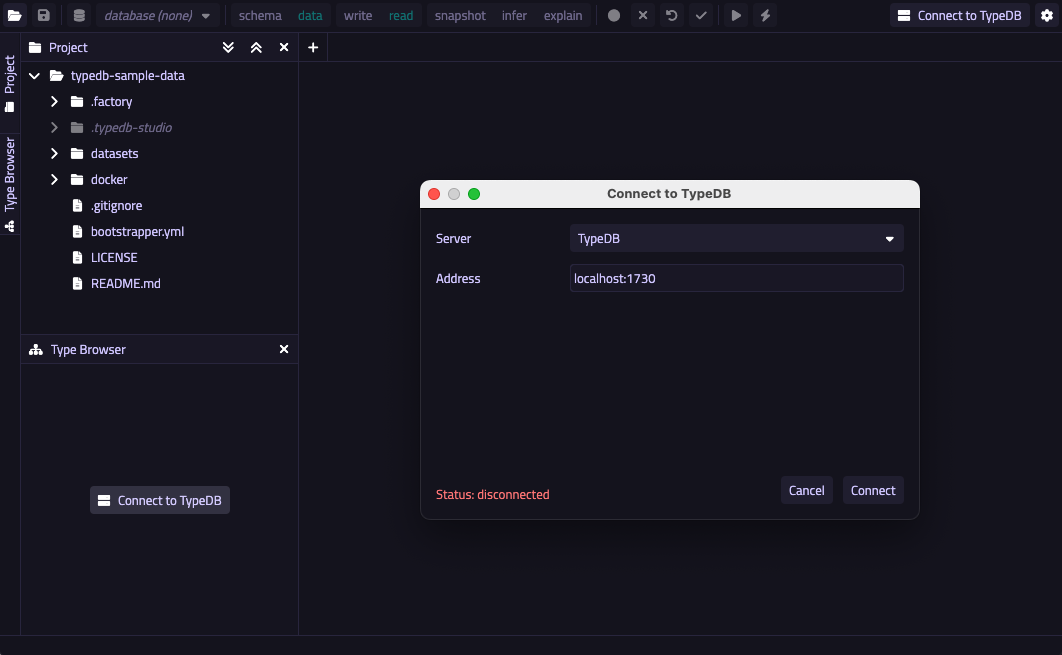Click the .factory folder icon
The image size is (1062, 655).
[77, 102]
